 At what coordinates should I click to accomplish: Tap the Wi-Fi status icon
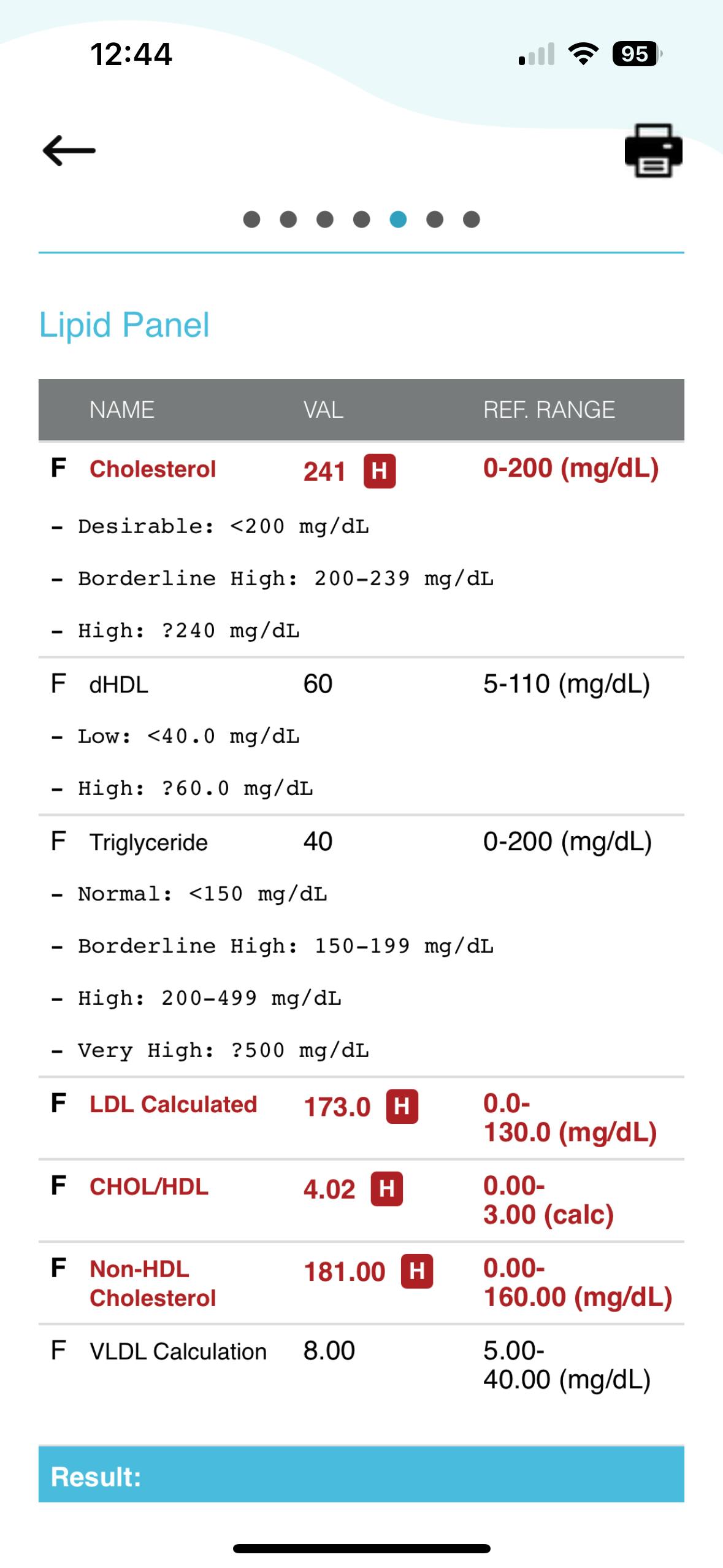584,54
